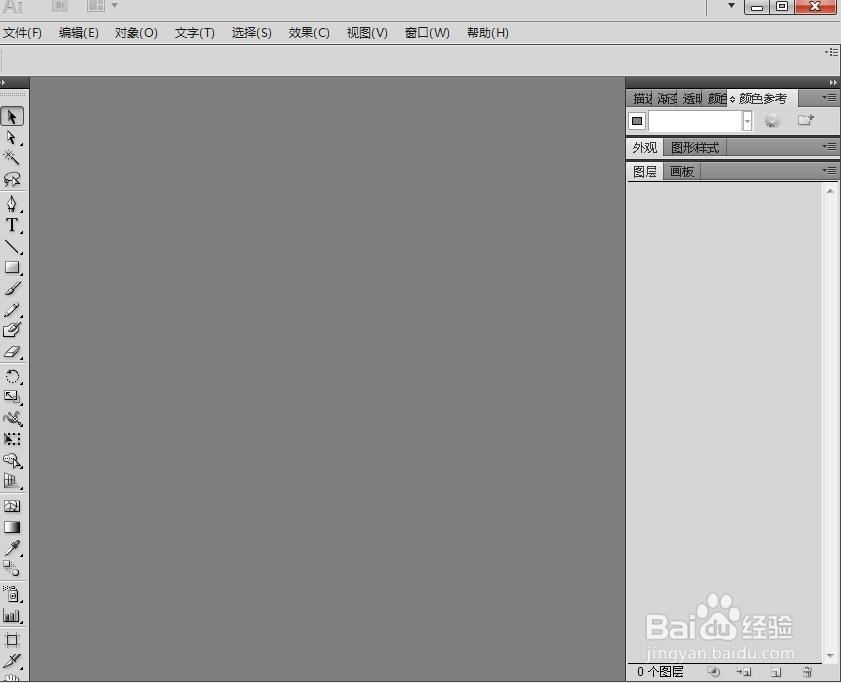Open the 视图(V) menu
Viewport: 841px width, 683px height.
[x=367, y=33]
